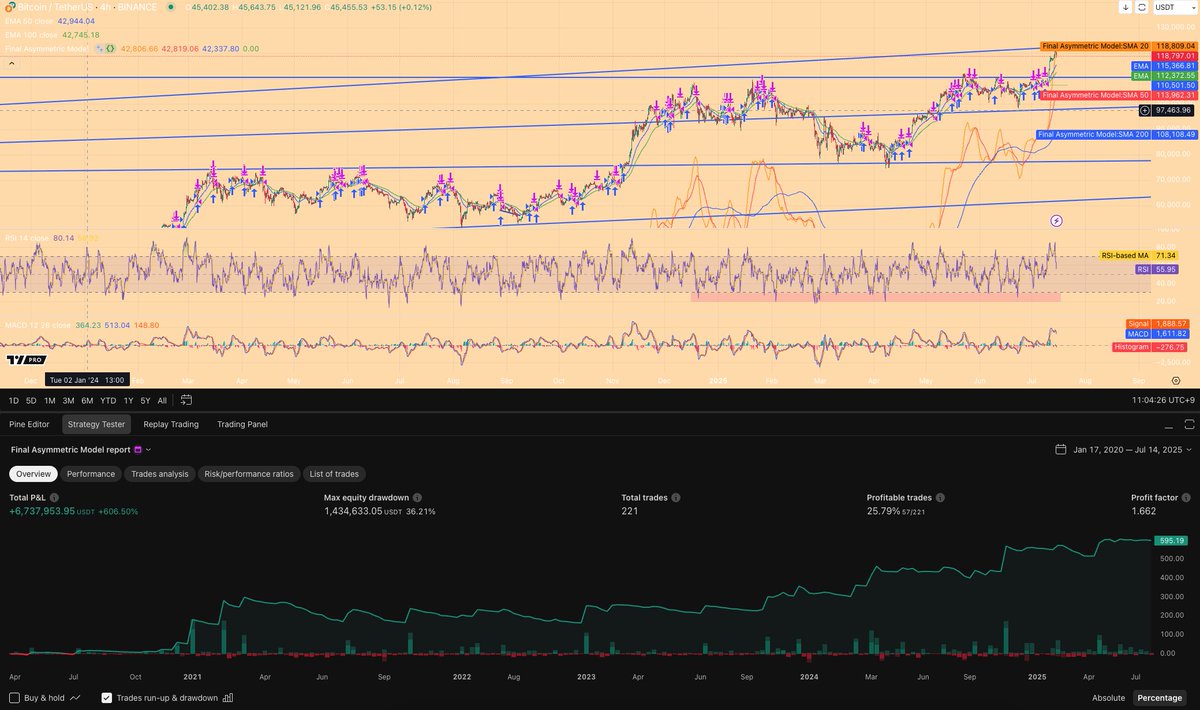
Task: Click the 595.19 equity value label
Action: 1171,541
